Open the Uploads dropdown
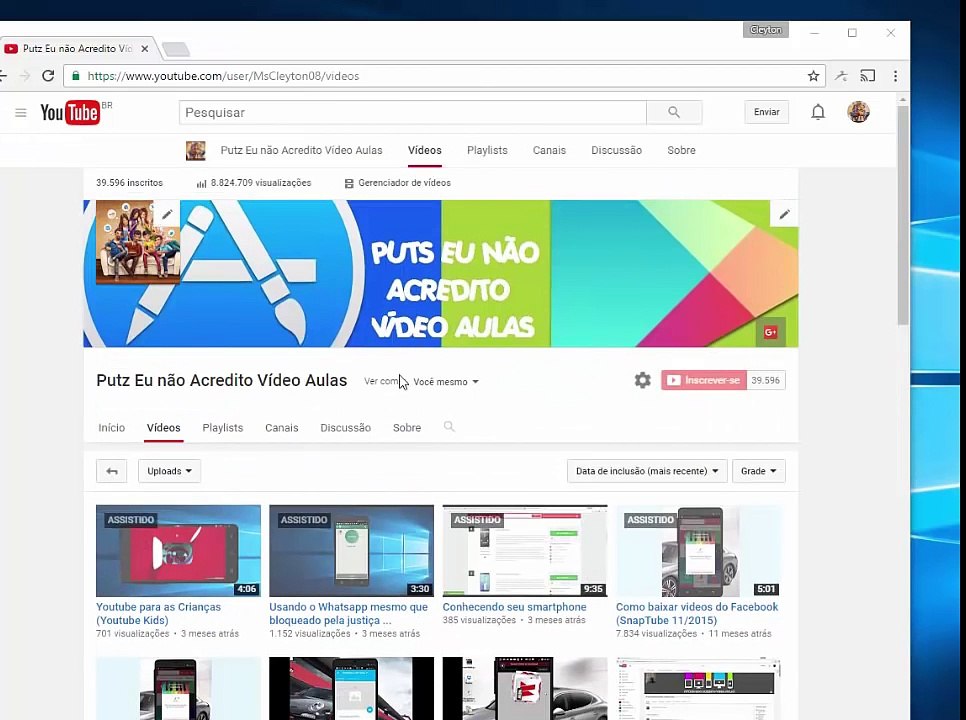 pos(169,471)
